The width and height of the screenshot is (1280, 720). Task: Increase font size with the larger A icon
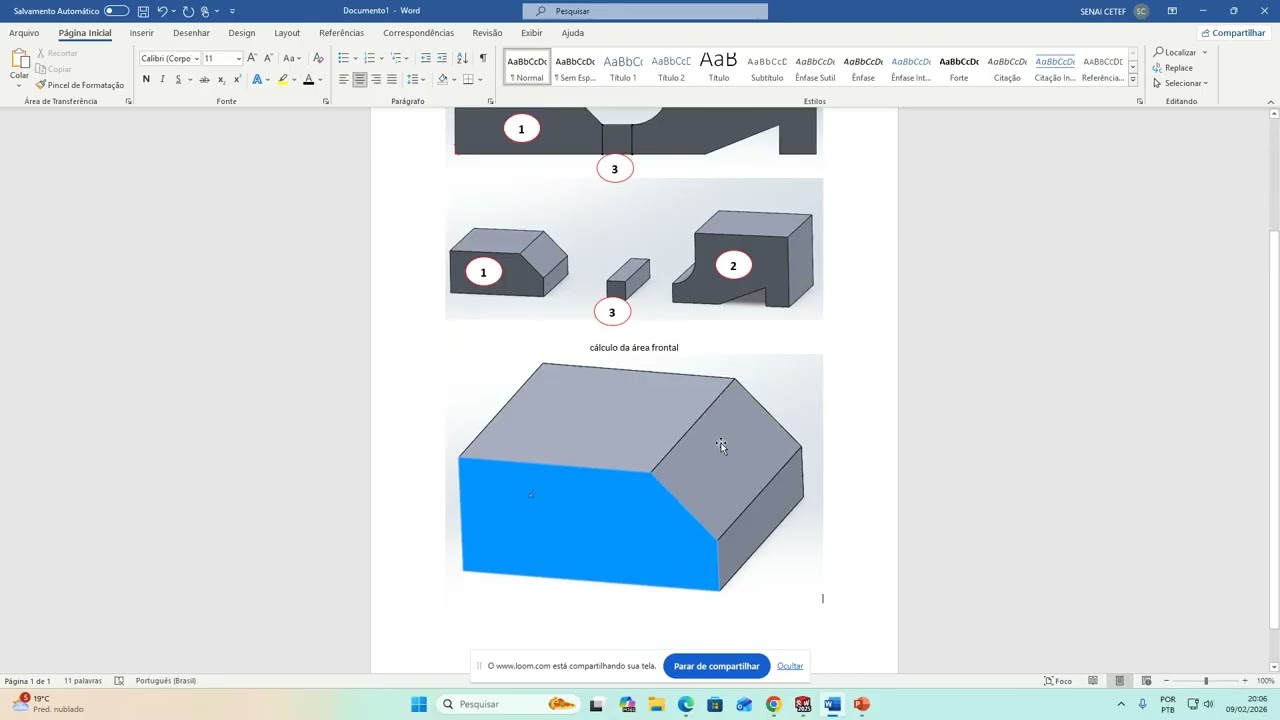coord(252,58)
